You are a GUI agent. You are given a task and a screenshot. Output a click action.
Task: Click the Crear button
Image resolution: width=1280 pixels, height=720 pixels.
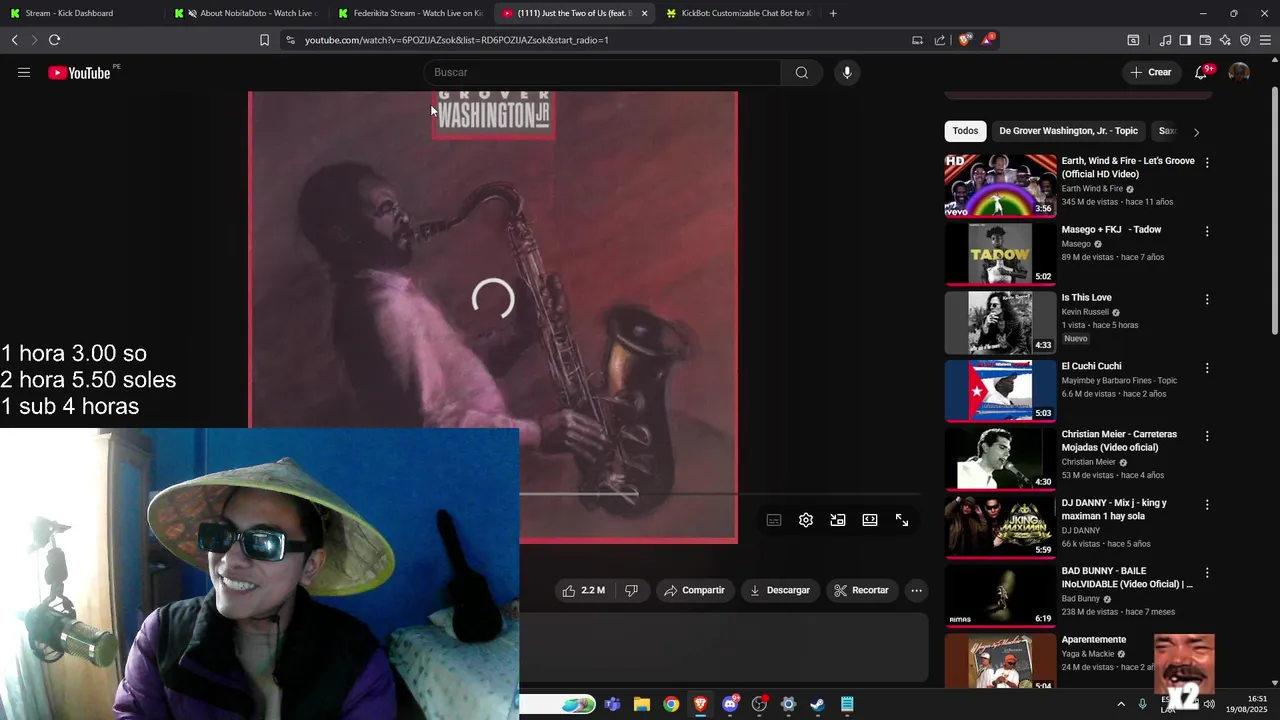(1150, 72)
